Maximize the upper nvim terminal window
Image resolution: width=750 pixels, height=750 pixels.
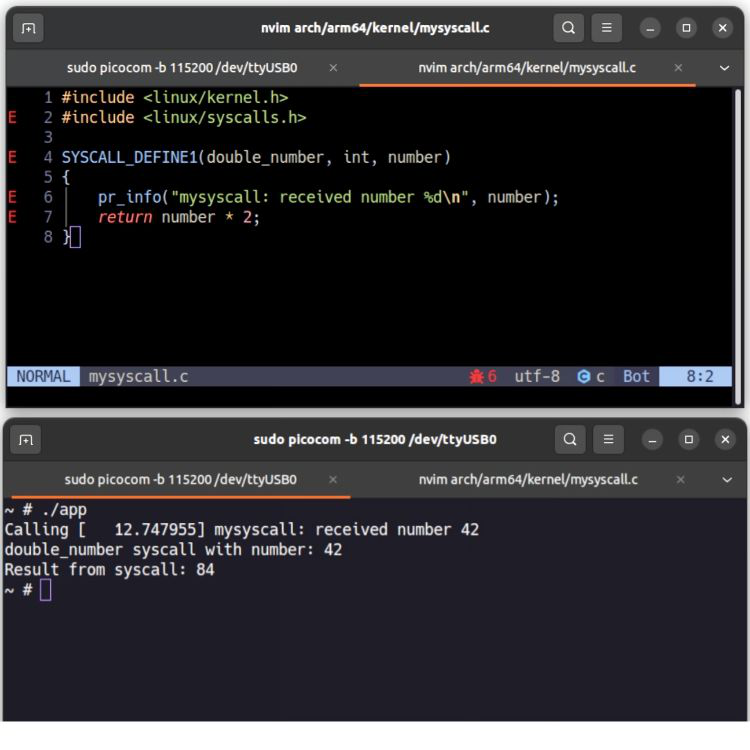(x=686, y=29)
